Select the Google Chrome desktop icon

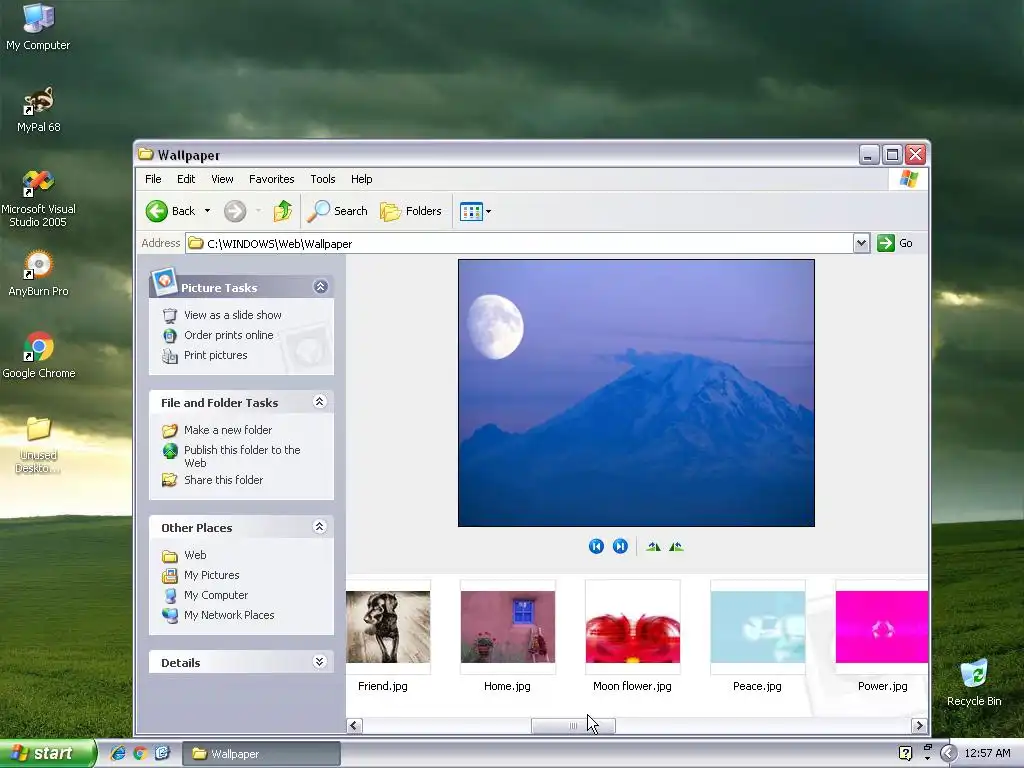tap(39, 356)
